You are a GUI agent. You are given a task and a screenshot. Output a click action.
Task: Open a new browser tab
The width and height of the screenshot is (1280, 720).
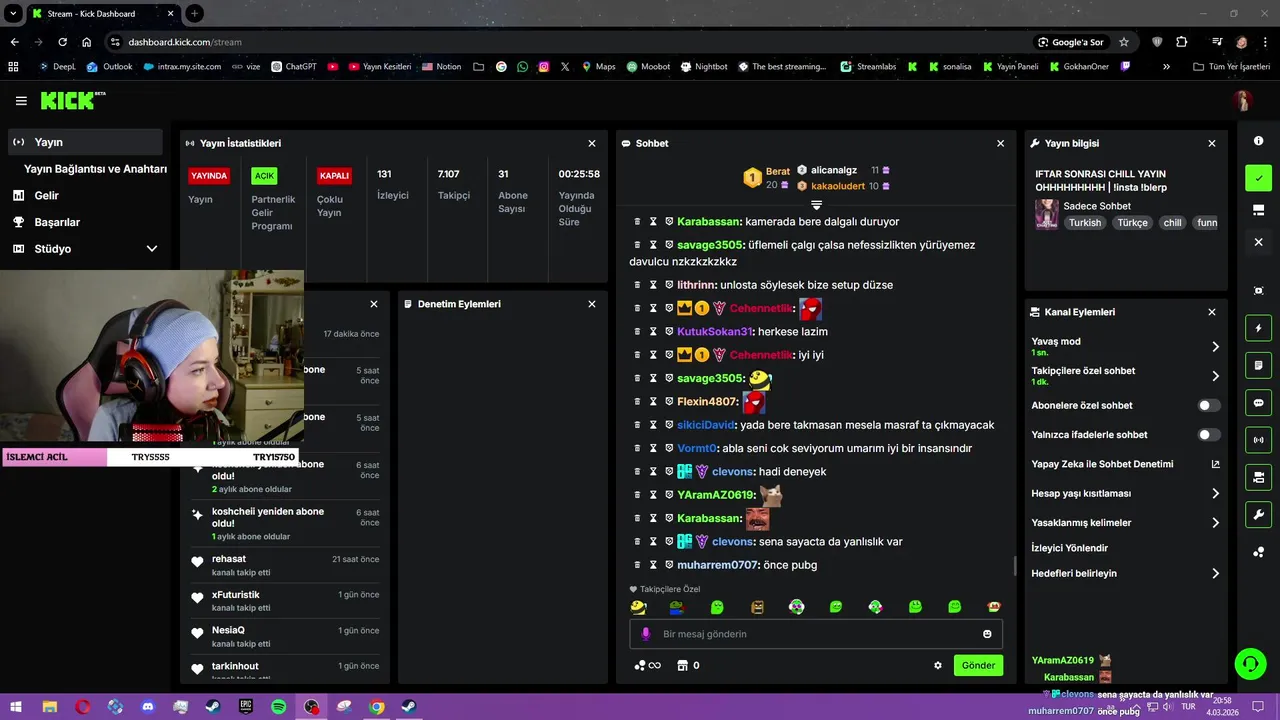pyautogui.click(x=194, y=13)
